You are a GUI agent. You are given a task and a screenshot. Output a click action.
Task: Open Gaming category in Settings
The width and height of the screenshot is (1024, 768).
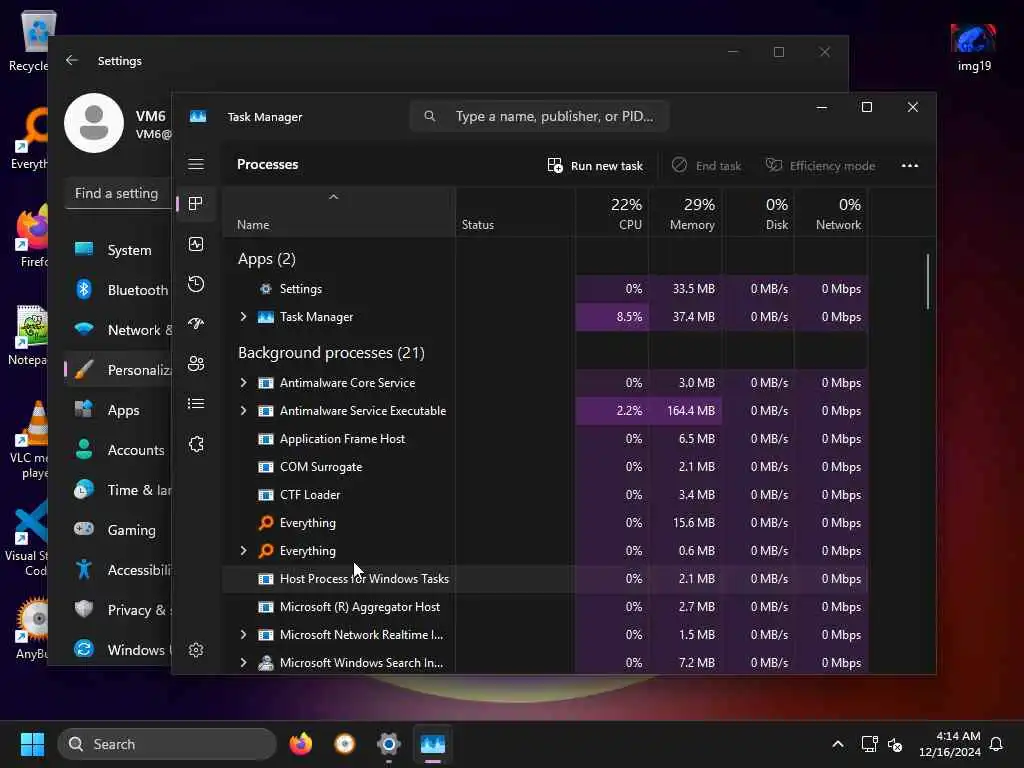(x=118, y=530)
